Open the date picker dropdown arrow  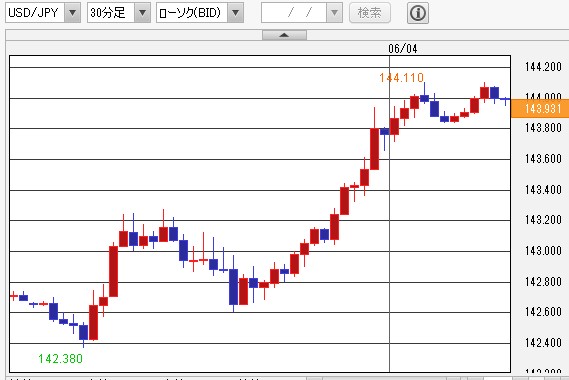(334, 13)
